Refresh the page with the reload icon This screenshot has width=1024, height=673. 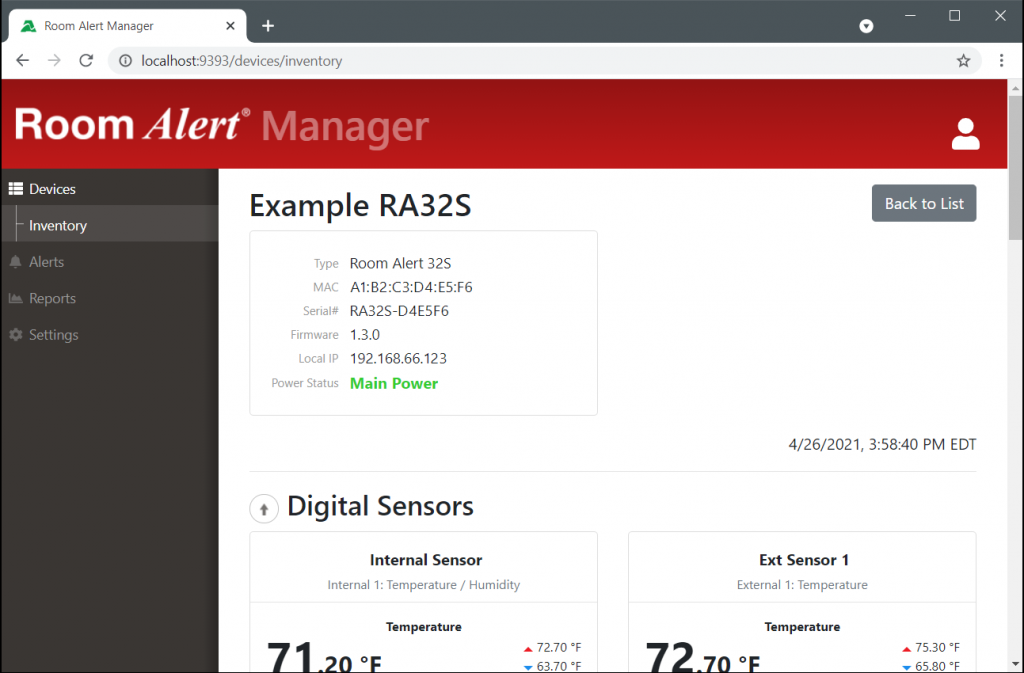coord(86,60)
